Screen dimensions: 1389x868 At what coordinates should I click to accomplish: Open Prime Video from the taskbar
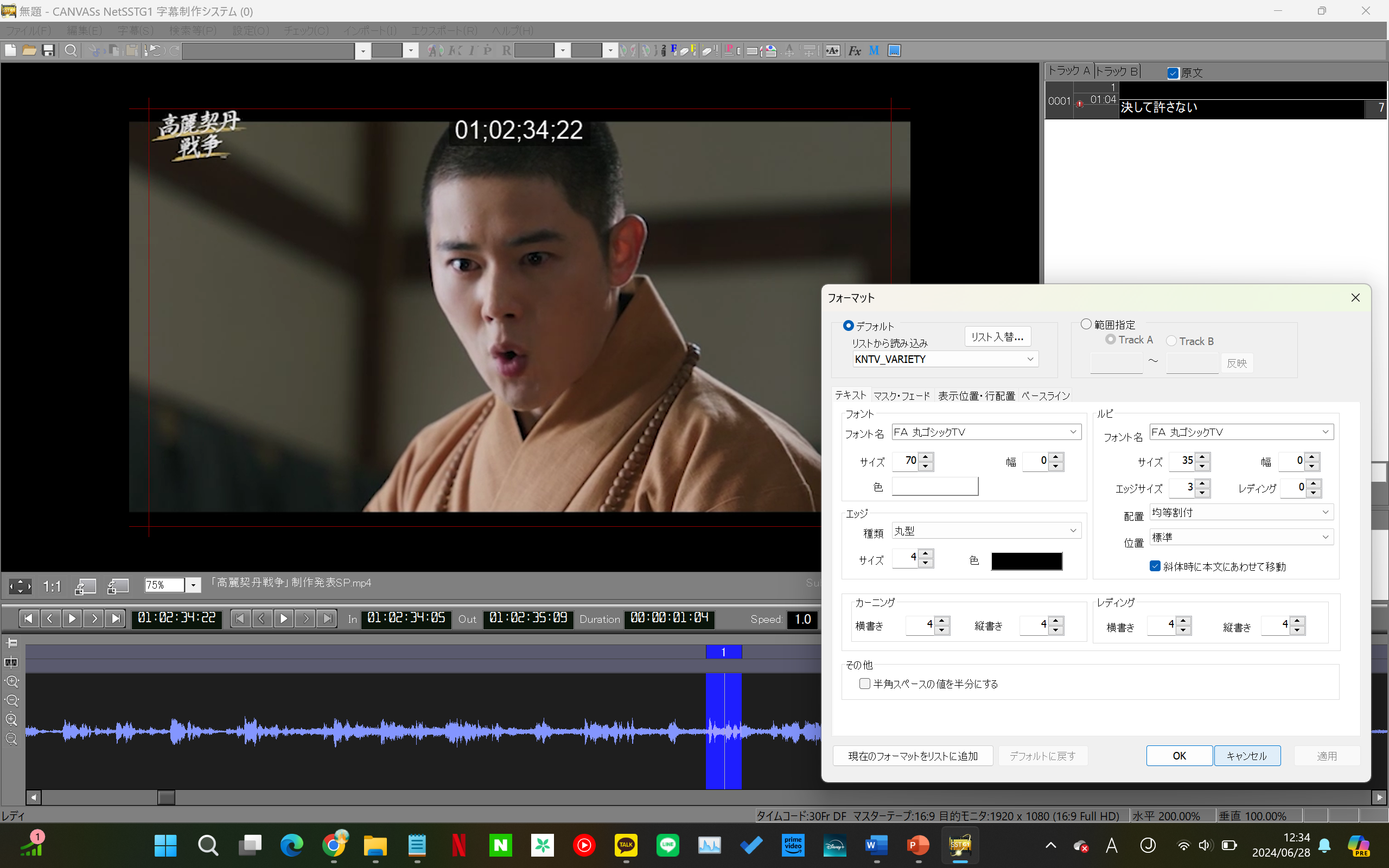pyautogui.click(x=793, y=845)
